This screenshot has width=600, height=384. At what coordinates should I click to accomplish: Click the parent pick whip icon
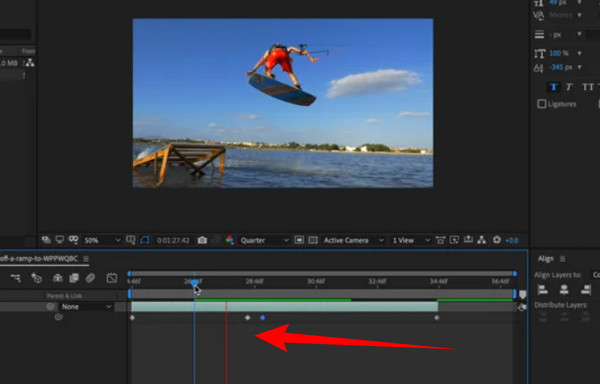(50, 306)
